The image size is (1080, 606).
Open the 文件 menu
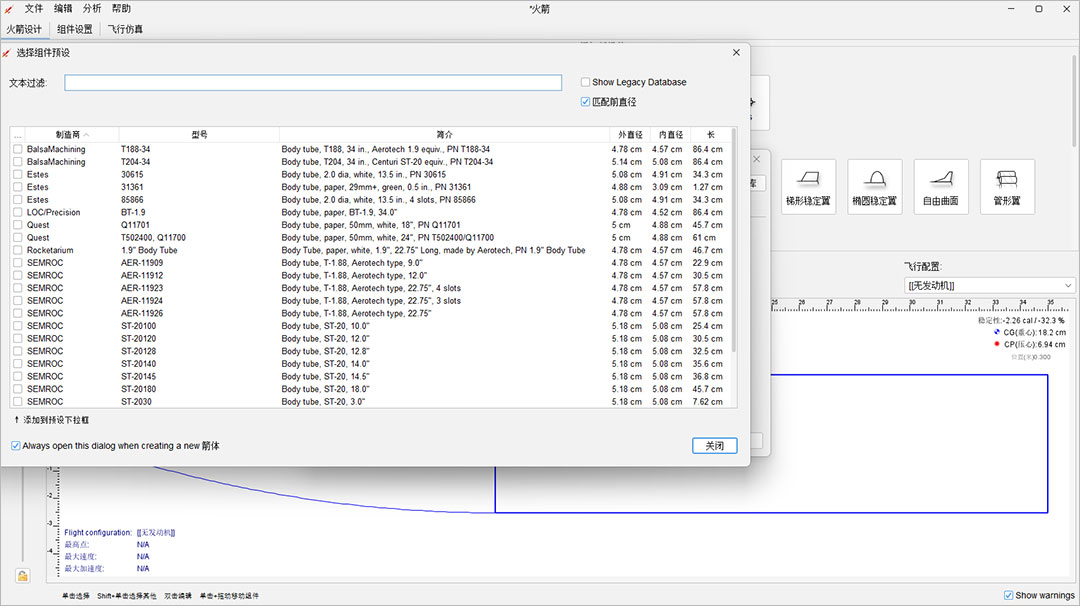click(34, 8)
